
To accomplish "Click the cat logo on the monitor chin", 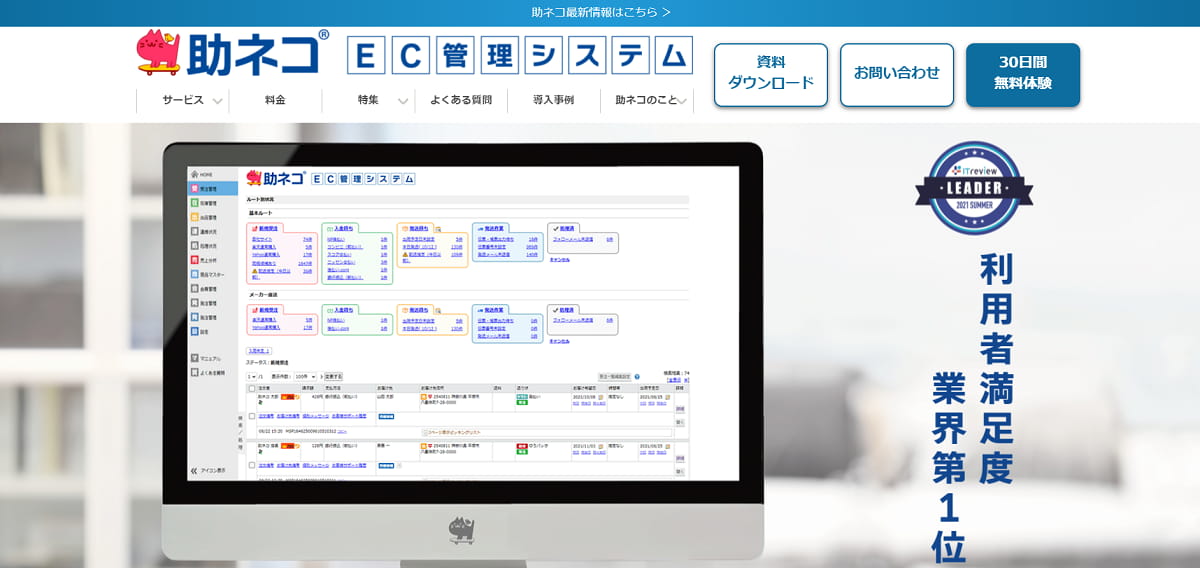I will (x=462, y=530).
